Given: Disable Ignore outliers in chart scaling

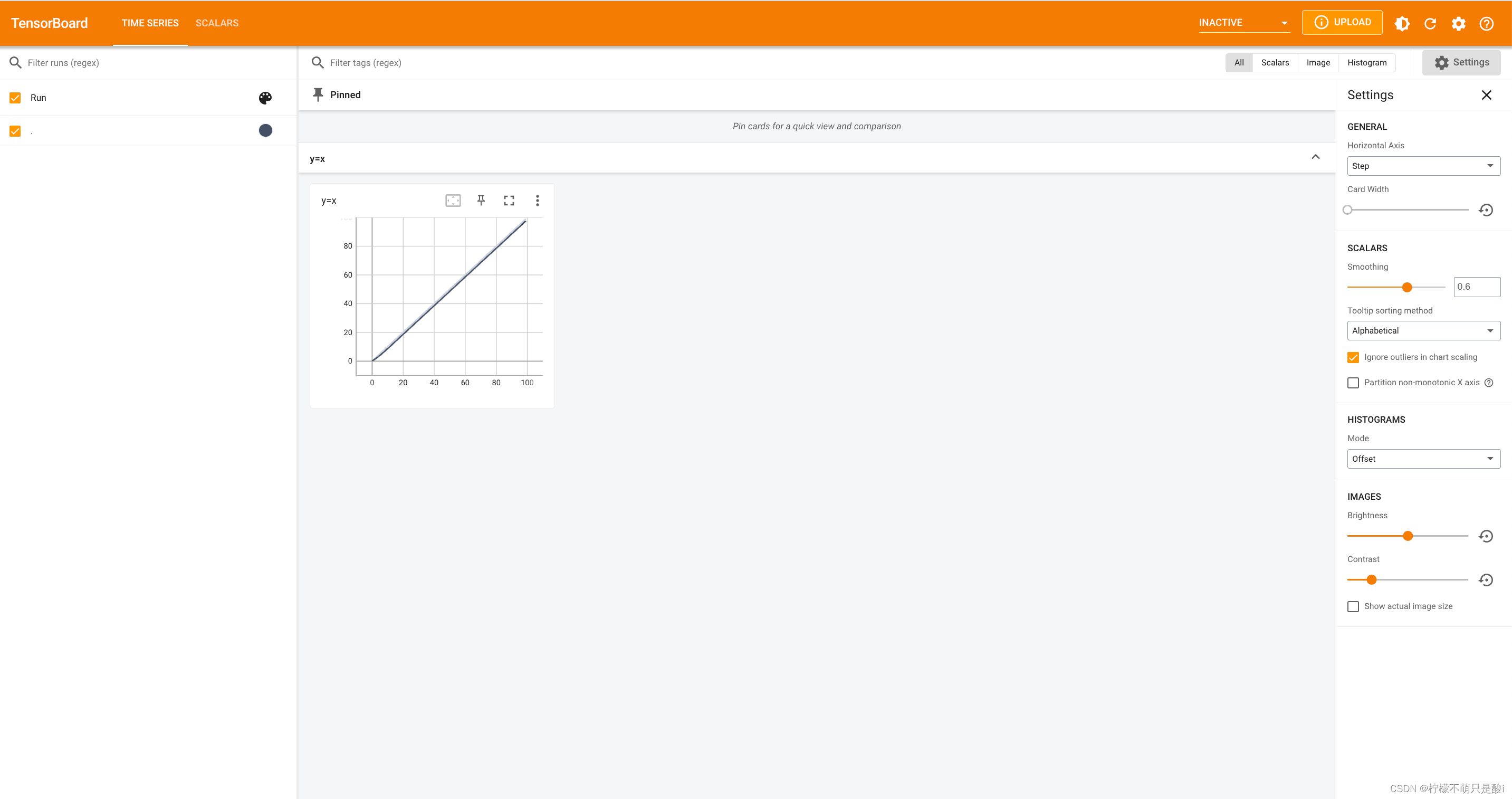Looking at the screenshot, I should tap(1353, 357).
